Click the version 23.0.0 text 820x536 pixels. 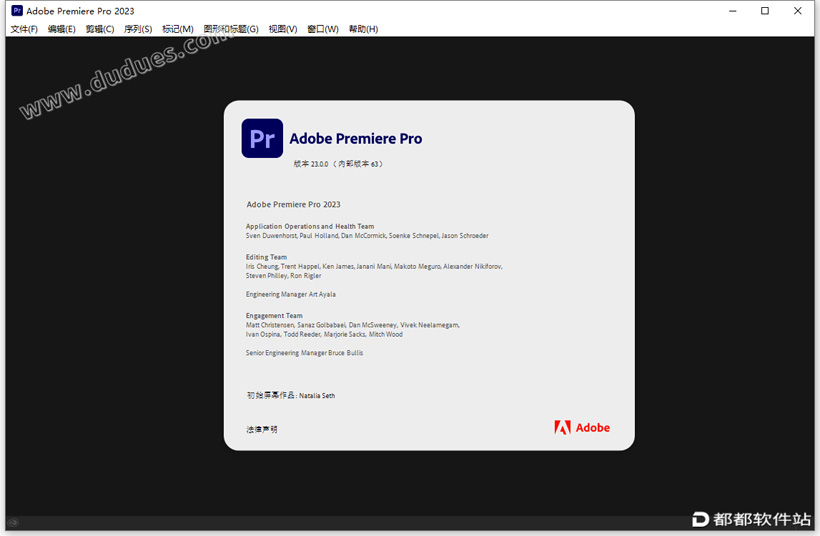338,164
